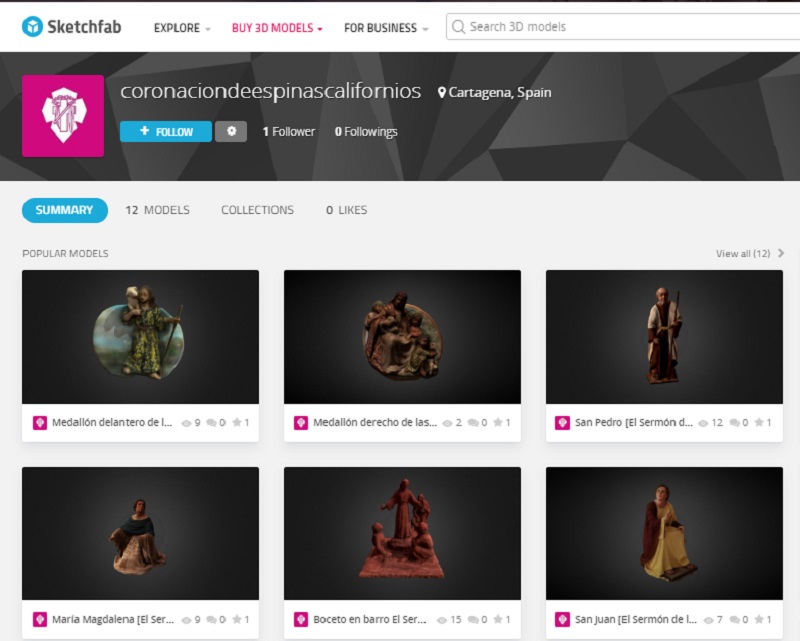Click the View all chevron arrow
Image resolution: width=800 pixels, height=641 pixels.
(781, 253)
